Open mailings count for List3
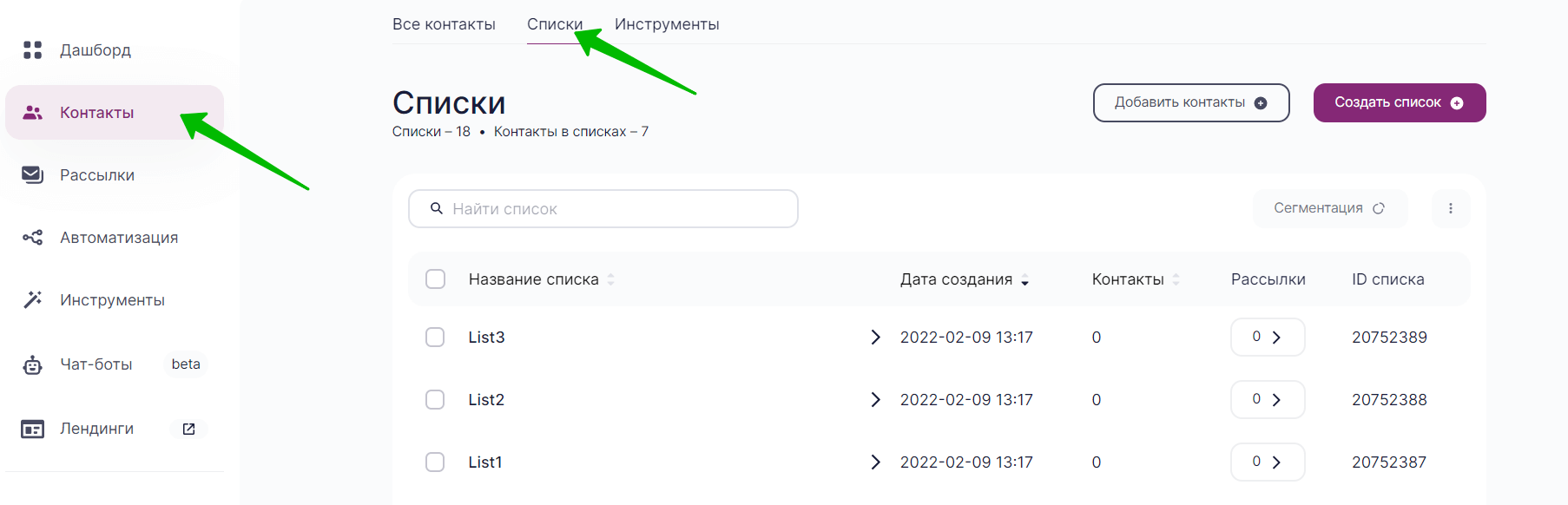The height and width of the screenshot is (505, 1568). [1268, 337]
